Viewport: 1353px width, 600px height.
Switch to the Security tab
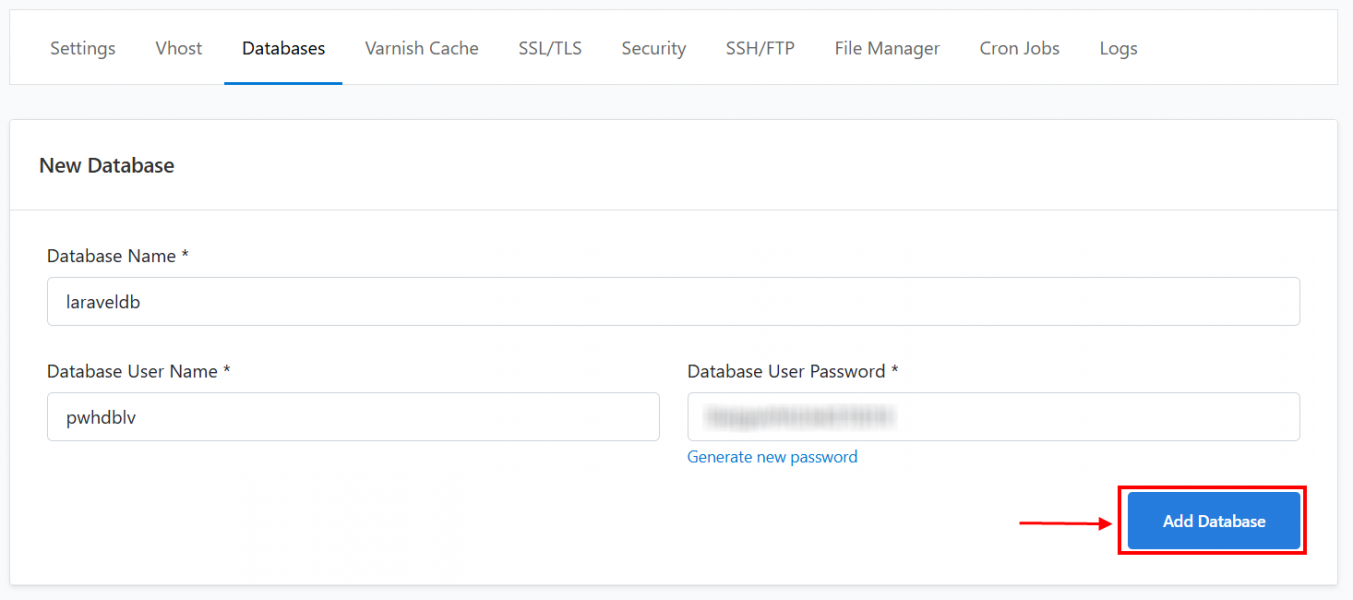coord(653,48)
